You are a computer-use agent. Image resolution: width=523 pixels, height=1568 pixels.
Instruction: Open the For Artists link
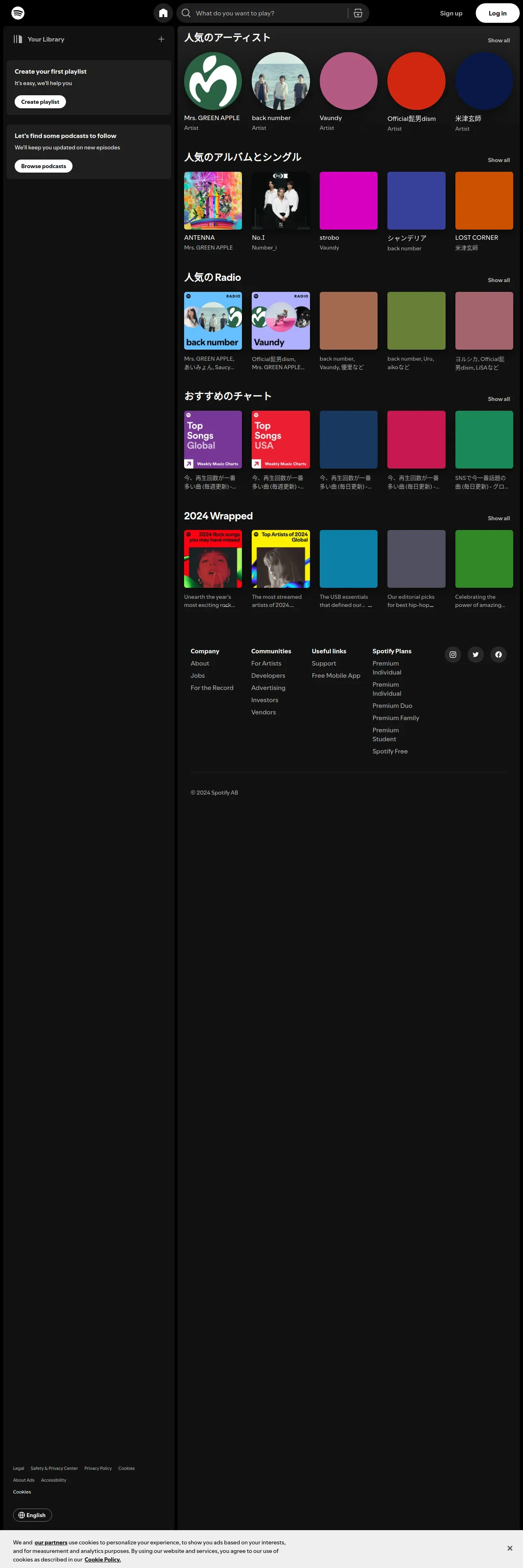coord(266,664)
